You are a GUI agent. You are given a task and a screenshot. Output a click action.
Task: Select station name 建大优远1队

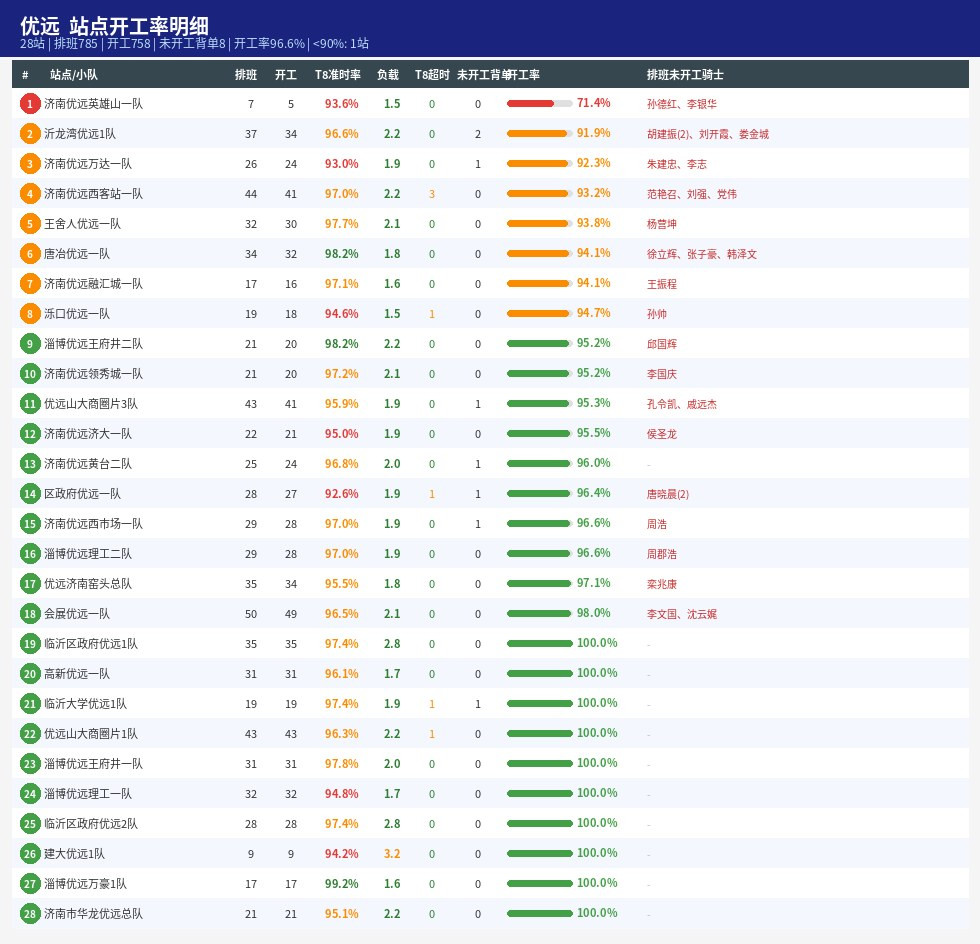(74, 854)
